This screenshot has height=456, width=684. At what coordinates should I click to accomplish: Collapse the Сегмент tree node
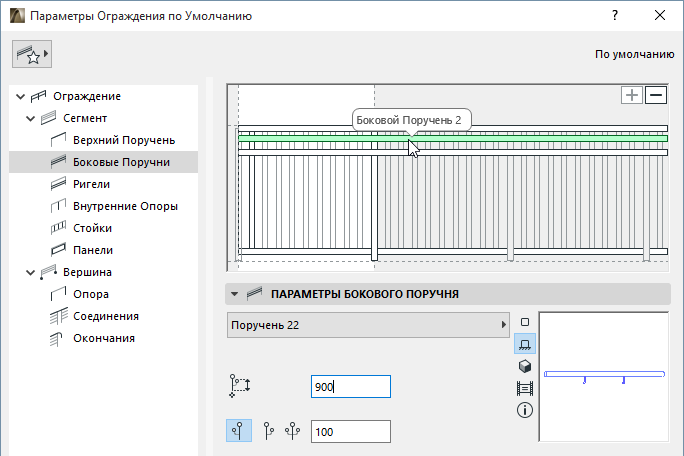[x=31, y=118]
